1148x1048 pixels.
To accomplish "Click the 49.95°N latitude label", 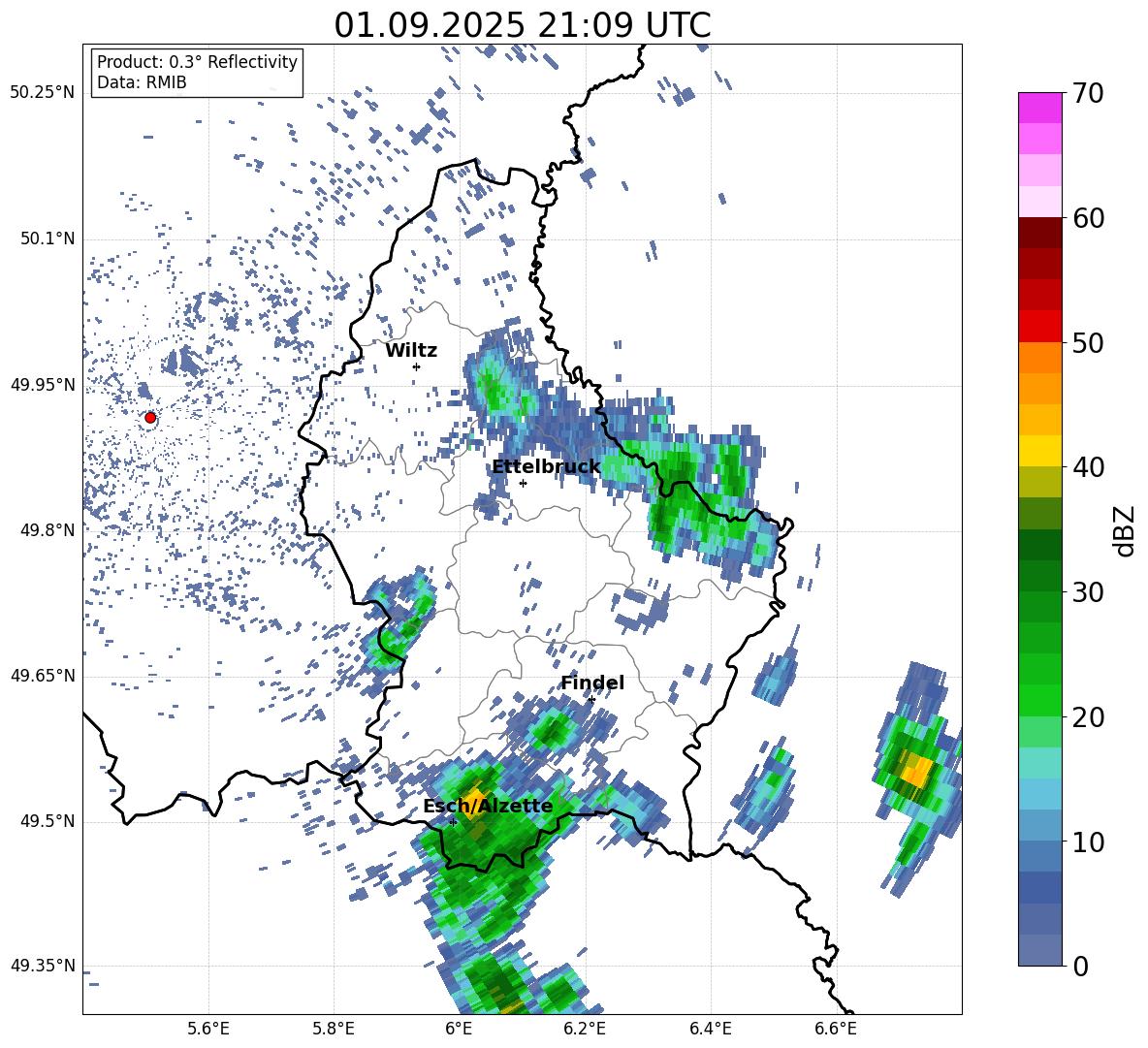I will coord(43,385).
